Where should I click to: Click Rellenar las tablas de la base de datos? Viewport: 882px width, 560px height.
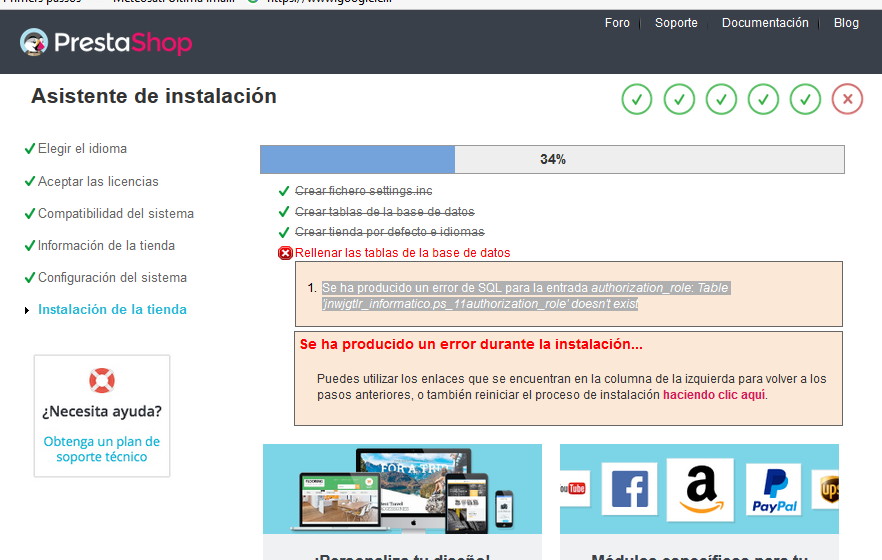(403, 253)
